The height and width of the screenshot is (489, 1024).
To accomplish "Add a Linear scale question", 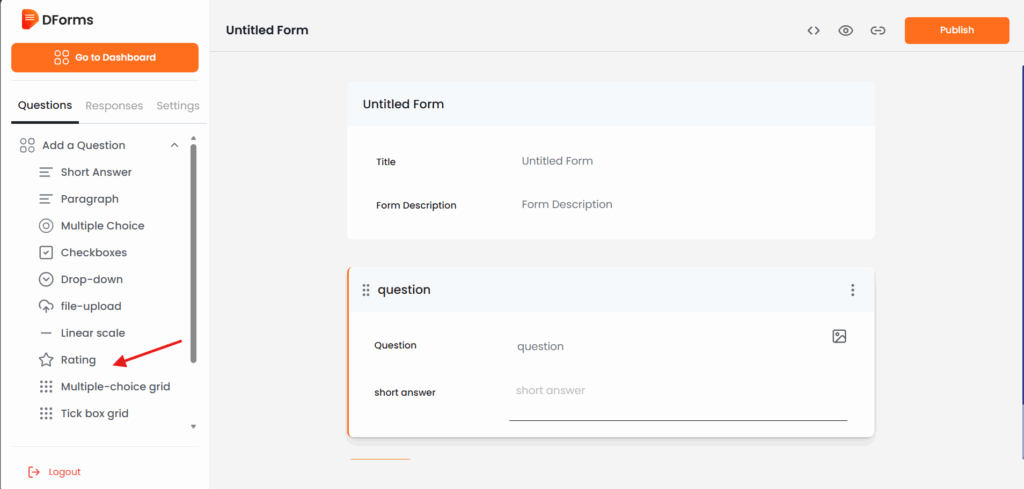I will click(x=92, y=333).
